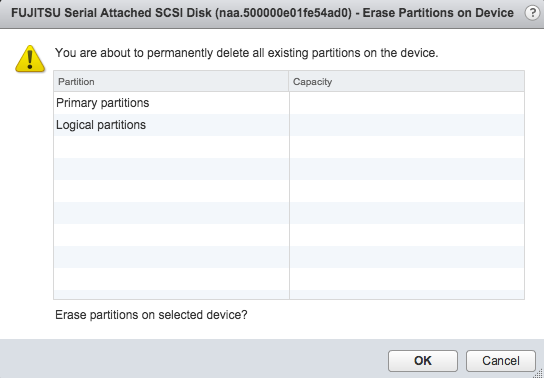Image resolution: width=544 pixels, height=378 pixels.
Task: Click the permanent deletion warning message text
Action: [247, 53]
